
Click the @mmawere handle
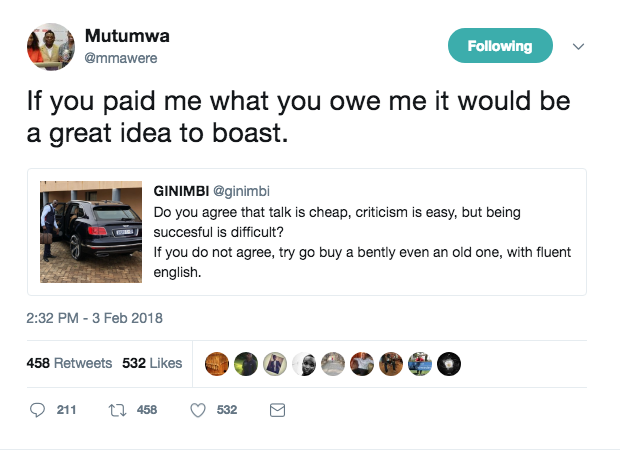click(121, 58)
